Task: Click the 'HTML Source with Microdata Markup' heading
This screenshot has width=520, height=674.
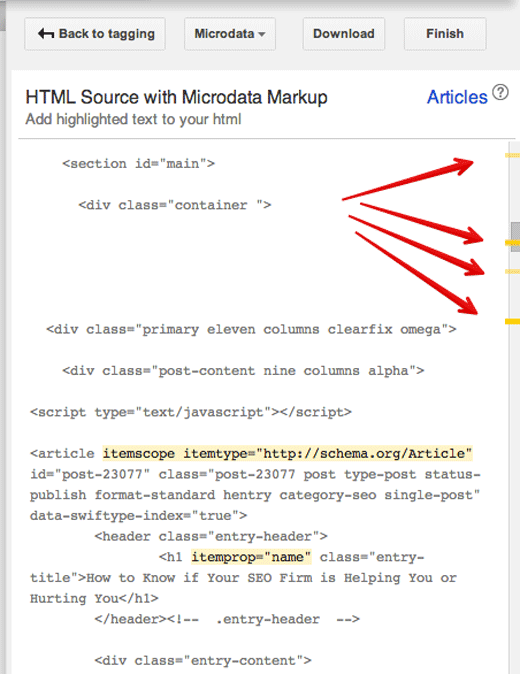Action: pos(176,97)
